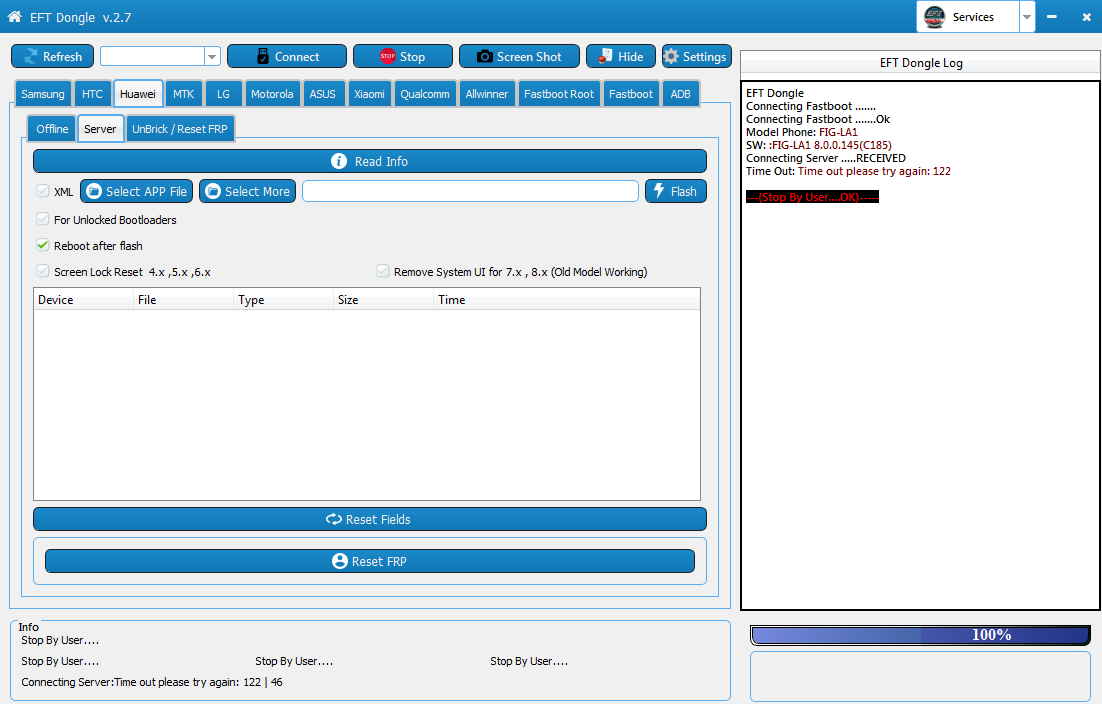
Task: Click the Hide button icon
Action: 605,57
